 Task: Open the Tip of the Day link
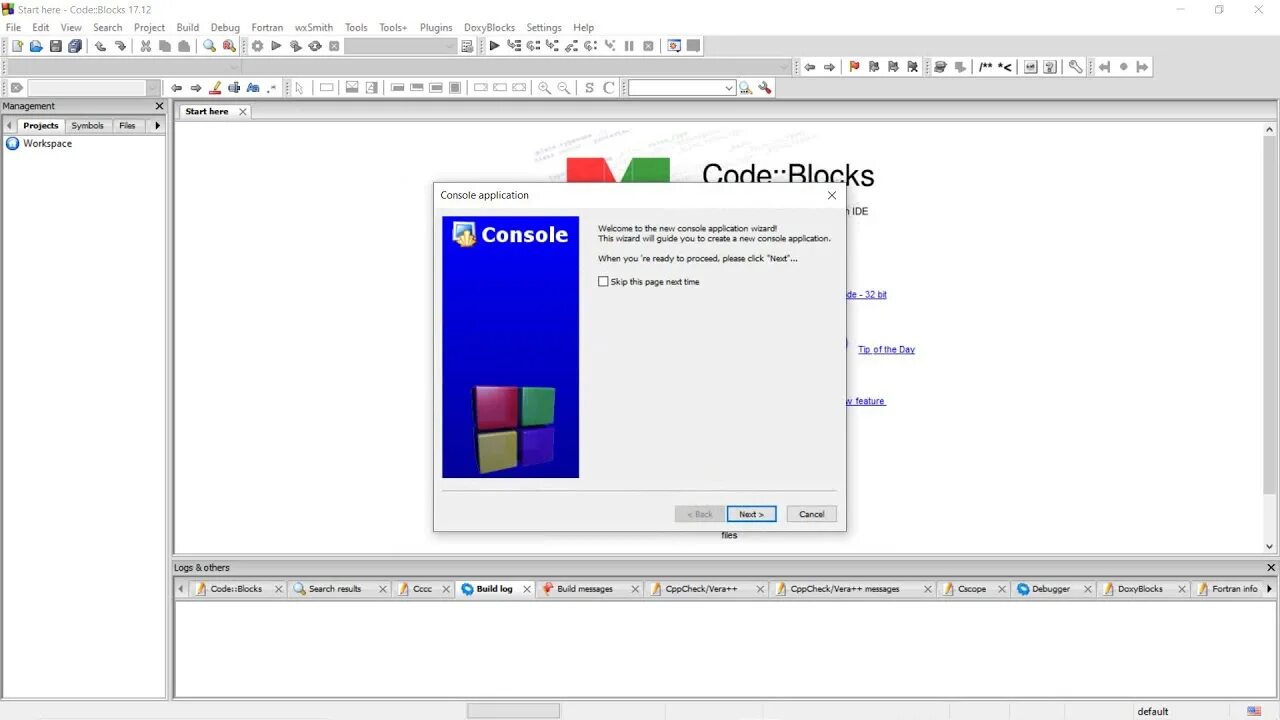tap(886, 350)
